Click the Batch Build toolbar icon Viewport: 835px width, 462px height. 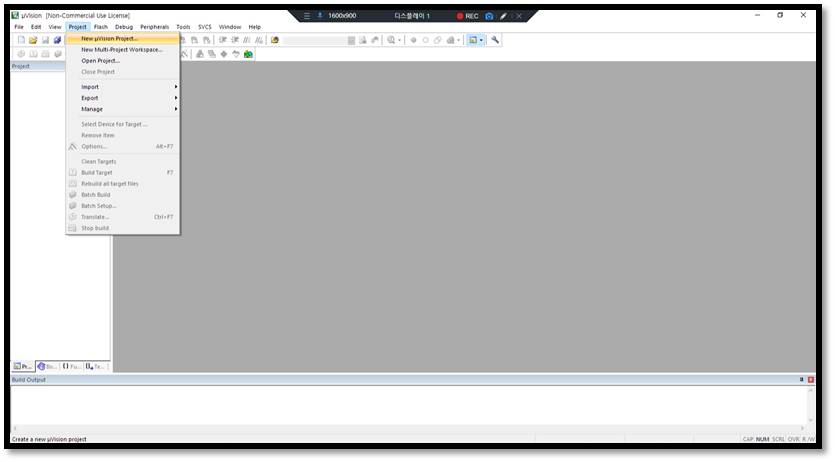tap(58, 54)
